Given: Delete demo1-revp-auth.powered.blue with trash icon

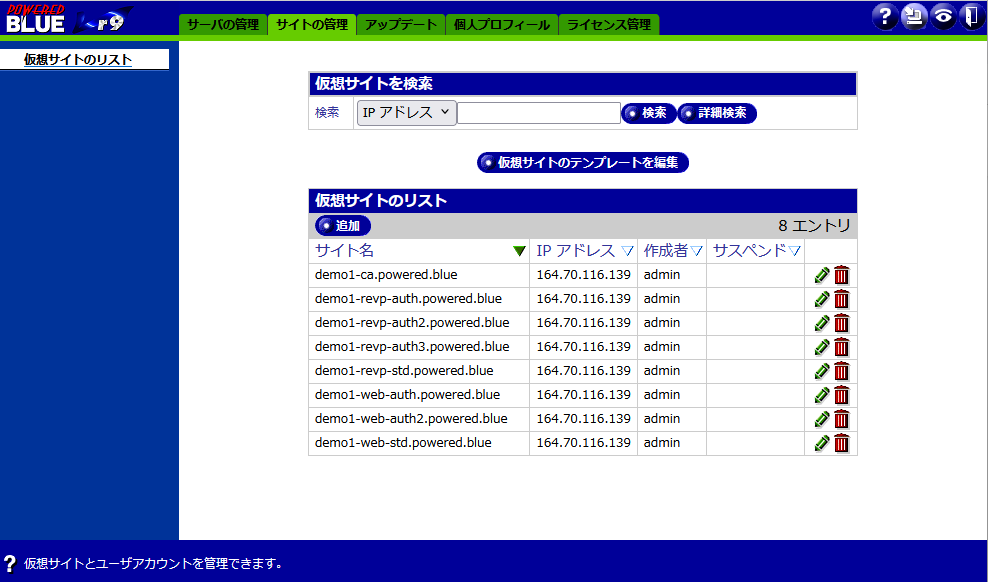Looking at the screenshot, I should (842, 299).
